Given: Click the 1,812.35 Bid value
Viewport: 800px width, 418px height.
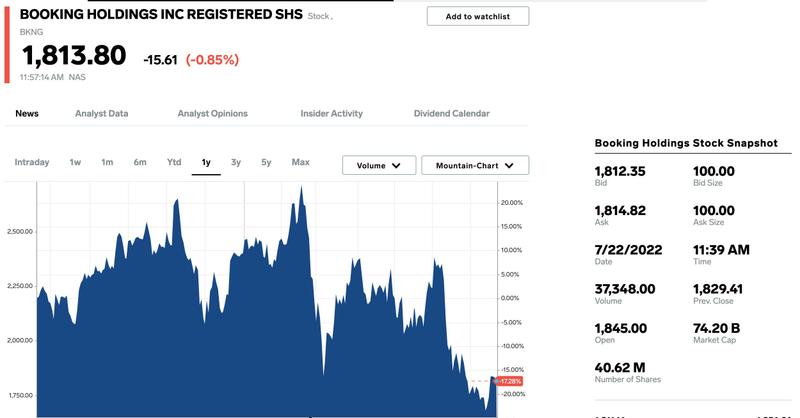Looking at the screenshot, I should [620, 171].
